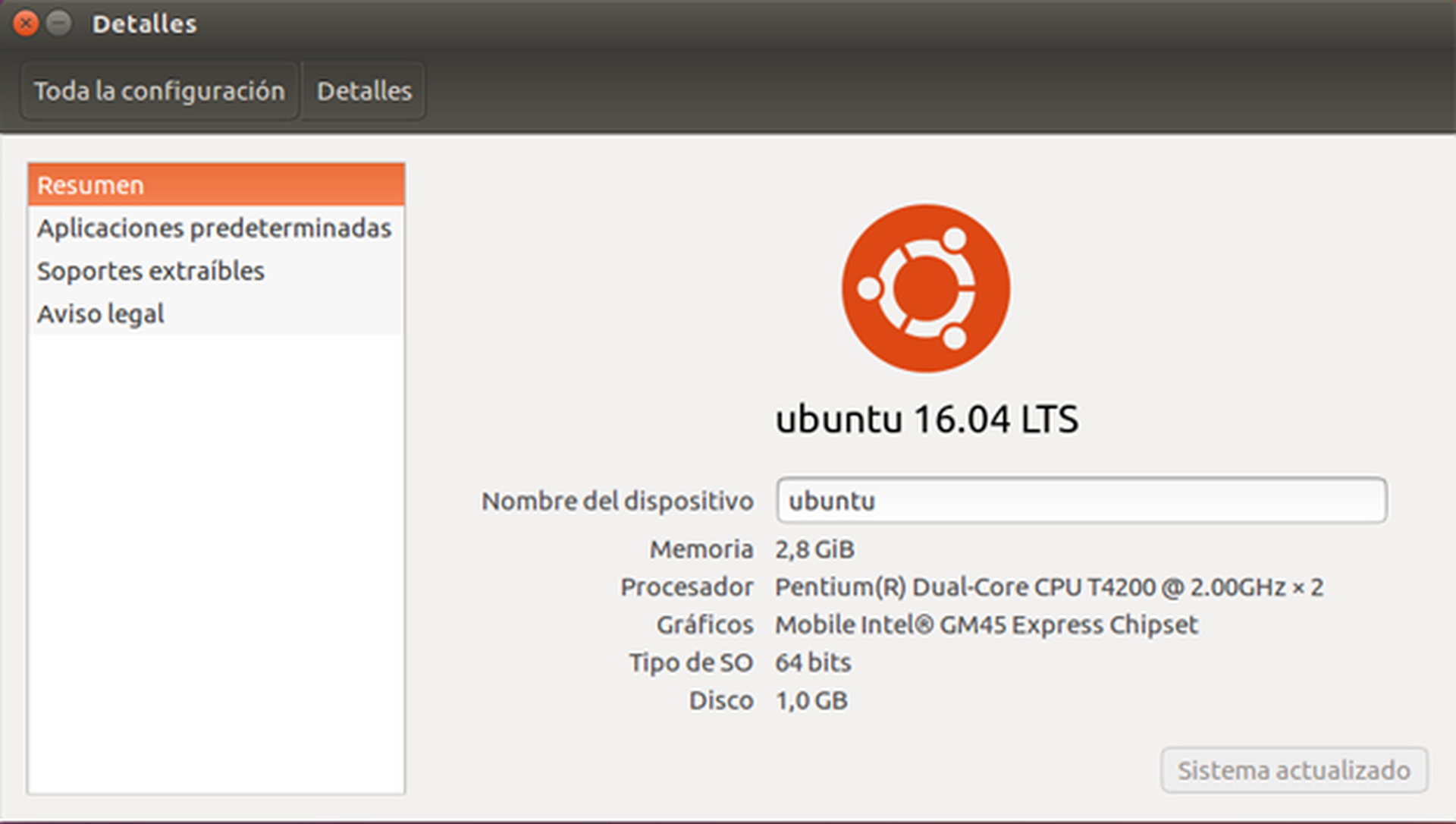Image resolution: width=1456 pixels, height=824 pixels.
Task: Click the close window icon
Action: click(25, 23)
